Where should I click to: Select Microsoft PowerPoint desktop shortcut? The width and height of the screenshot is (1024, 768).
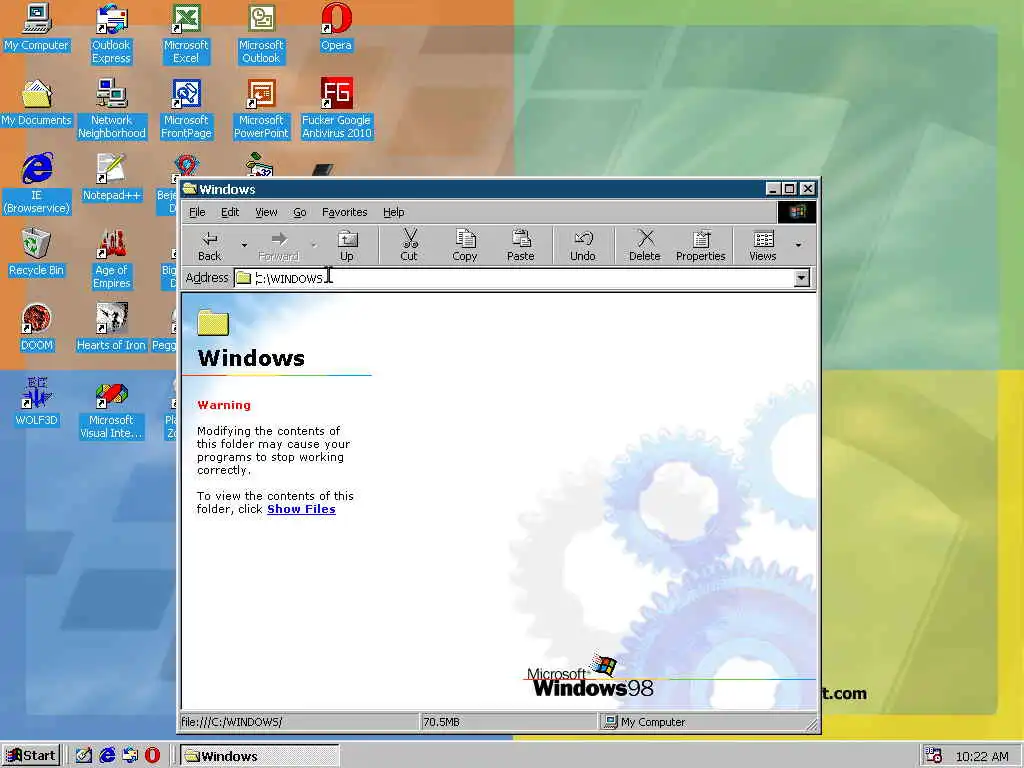261,109
